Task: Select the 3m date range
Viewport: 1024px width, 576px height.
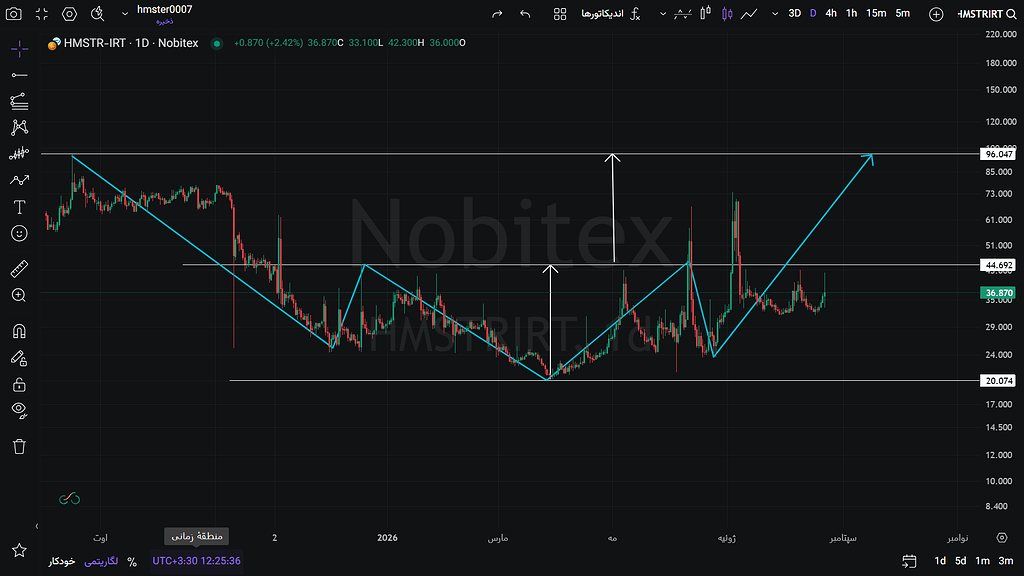Action: (1006, 561)
